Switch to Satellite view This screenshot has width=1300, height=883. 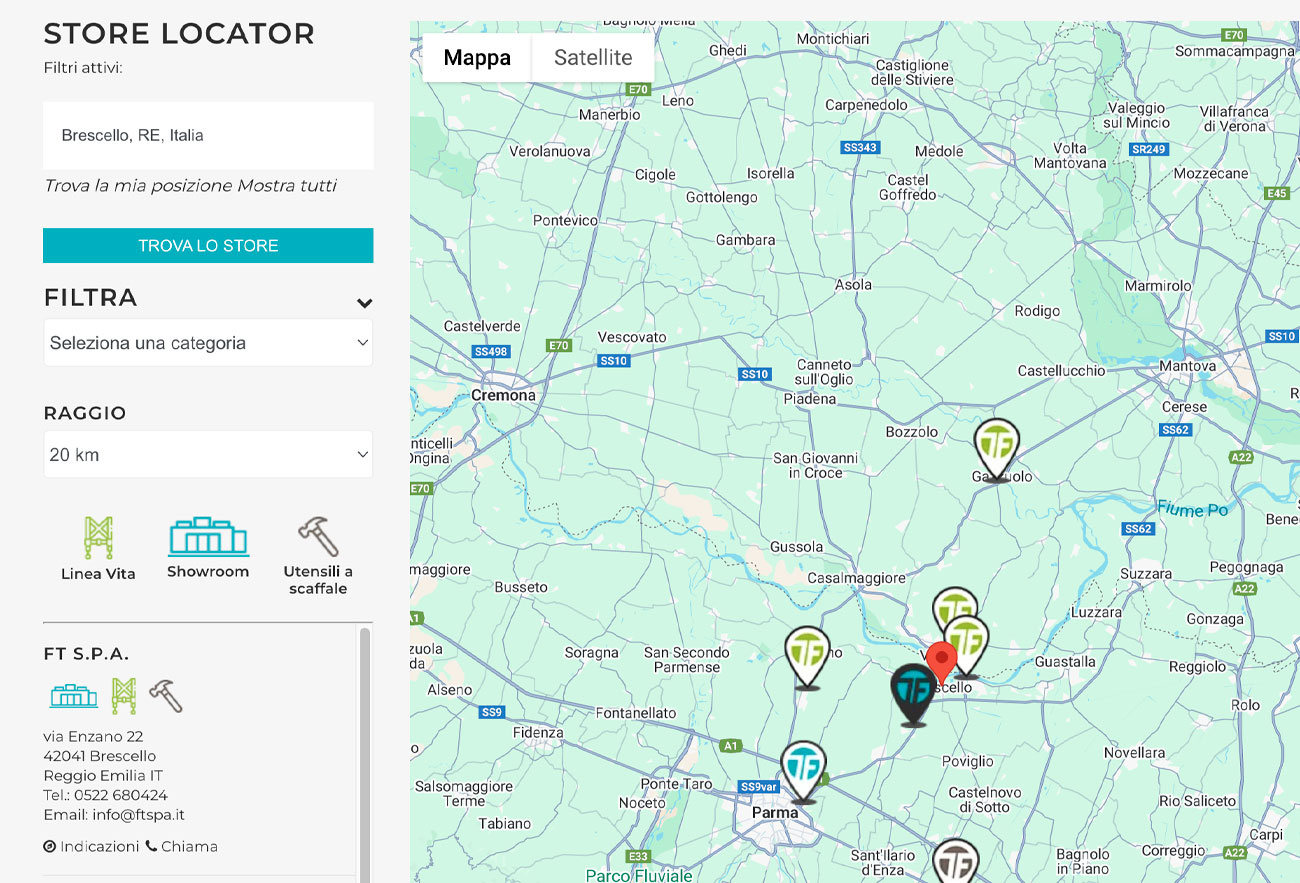pos(593,58)
